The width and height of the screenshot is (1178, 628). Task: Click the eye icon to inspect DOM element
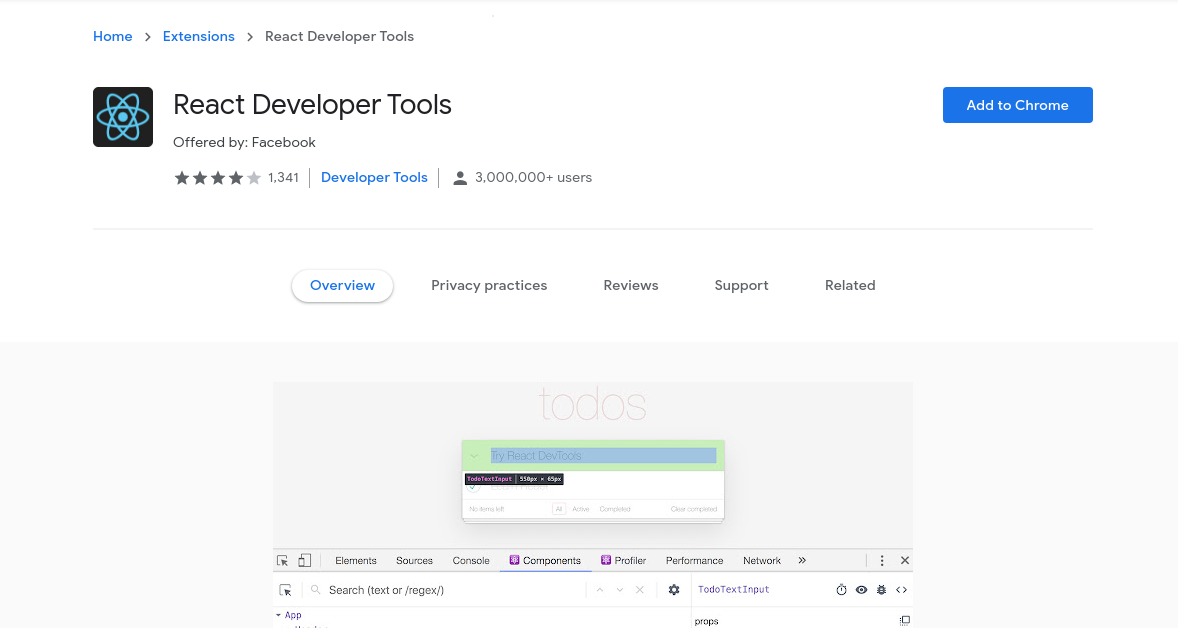(x=861, y=590)
